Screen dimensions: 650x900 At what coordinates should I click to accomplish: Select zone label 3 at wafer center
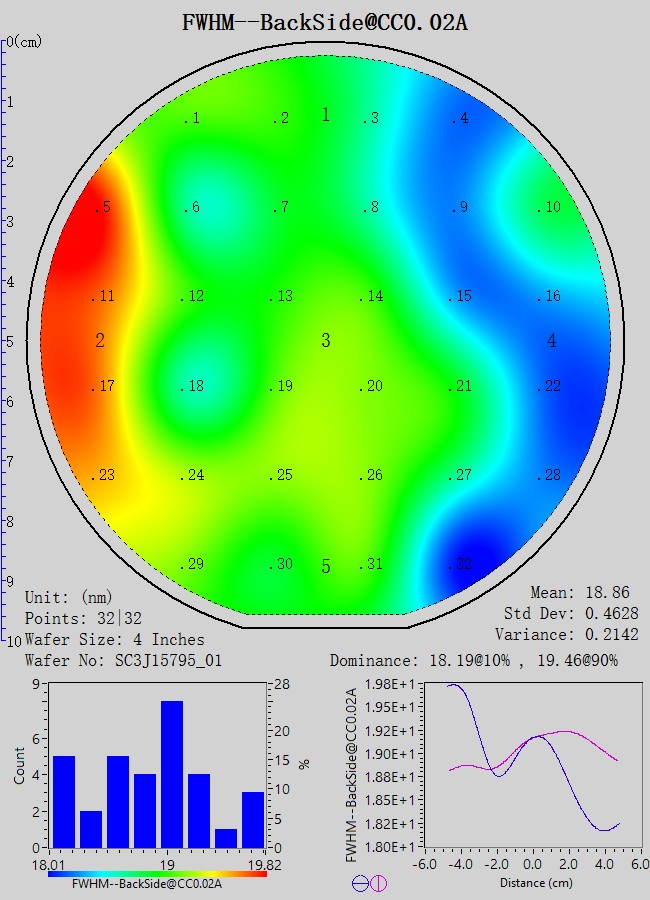coord(326,341)
